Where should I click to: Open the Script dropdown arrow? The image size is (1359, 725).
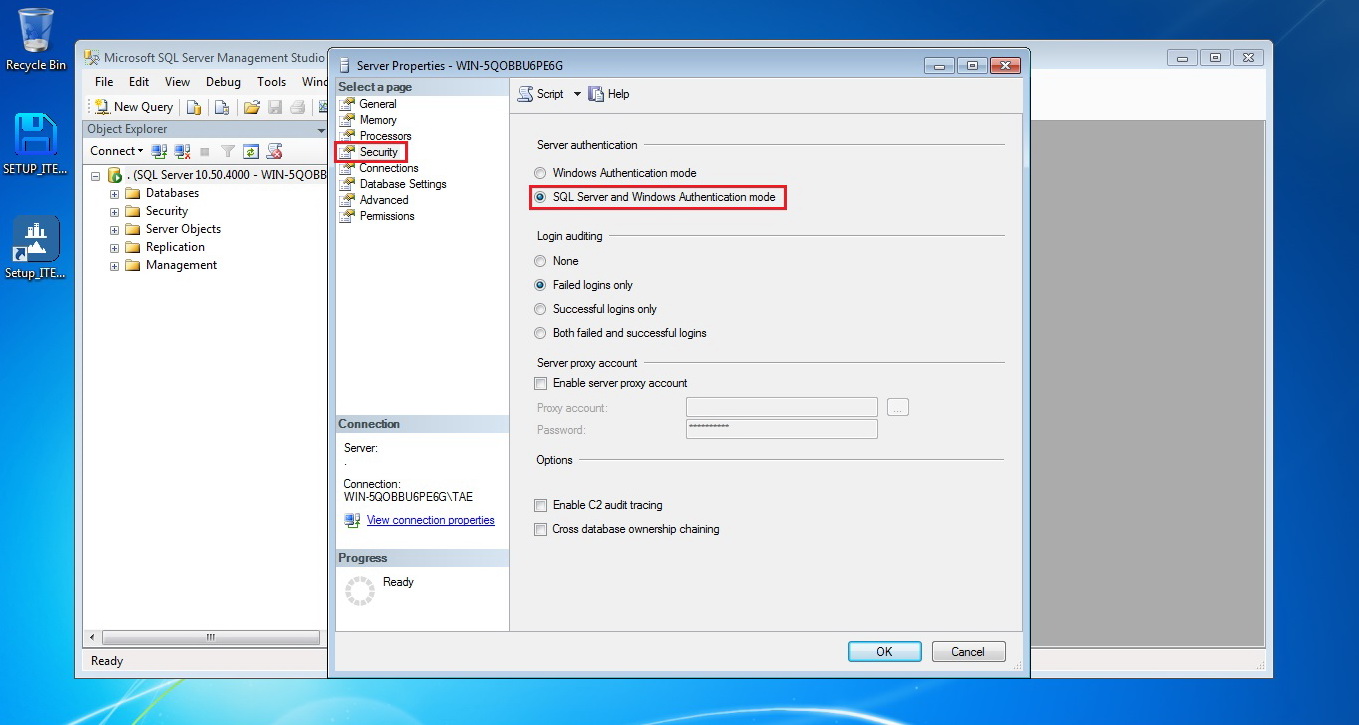pos(577,94)
